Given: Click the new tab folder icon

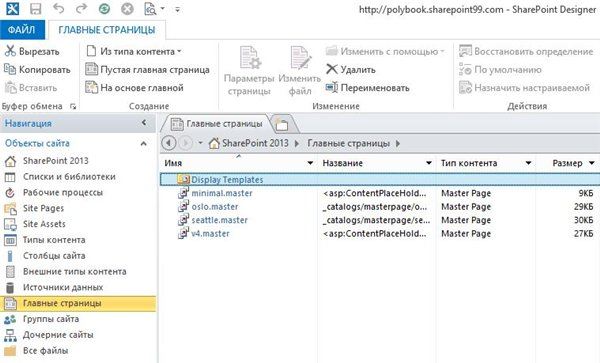Looking at the screenshot, I should (282, 124).
